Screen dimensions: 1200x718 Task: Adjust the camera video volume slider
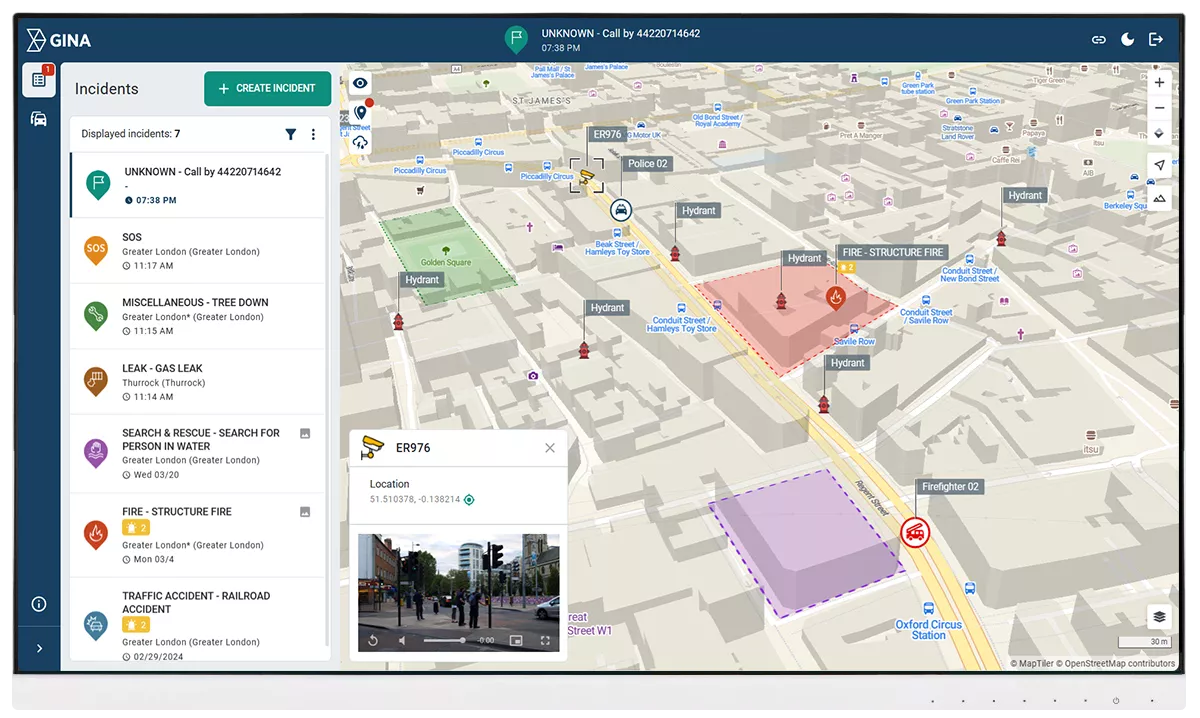[444, 640]
